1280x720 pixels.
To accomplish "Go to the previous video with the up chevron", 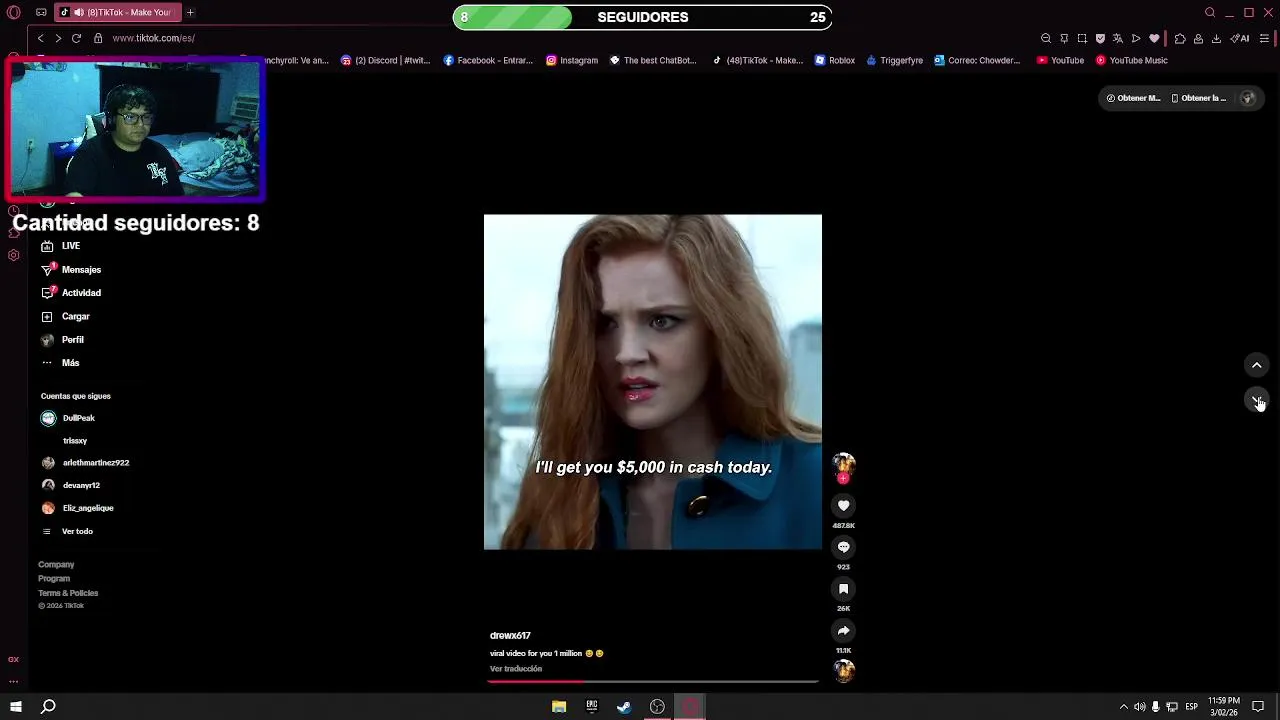I will (1257, 365).
